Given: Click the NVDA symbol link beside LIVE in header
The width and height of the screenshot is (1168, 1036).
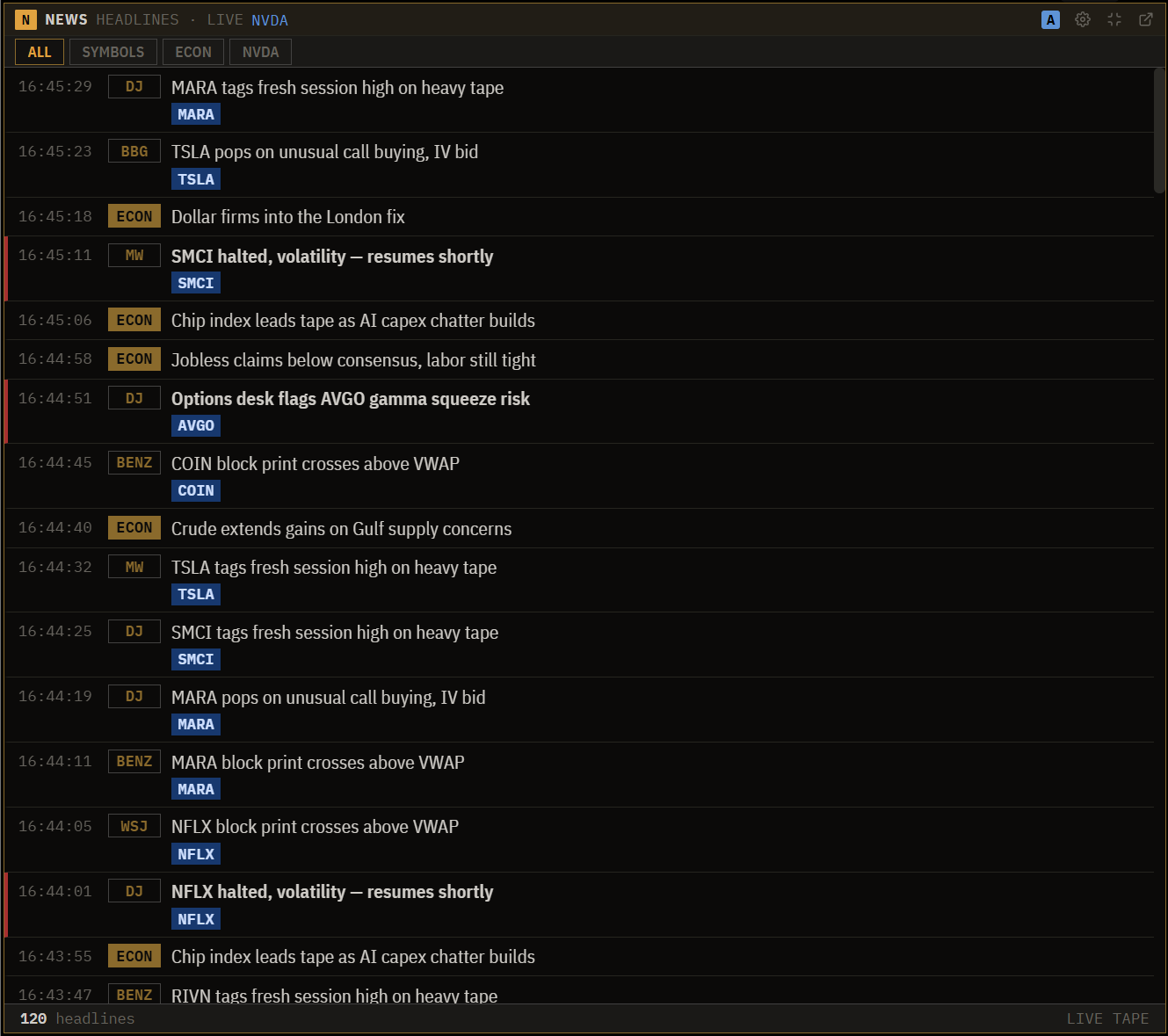Looking at the screenshot, I should [270, 20].
